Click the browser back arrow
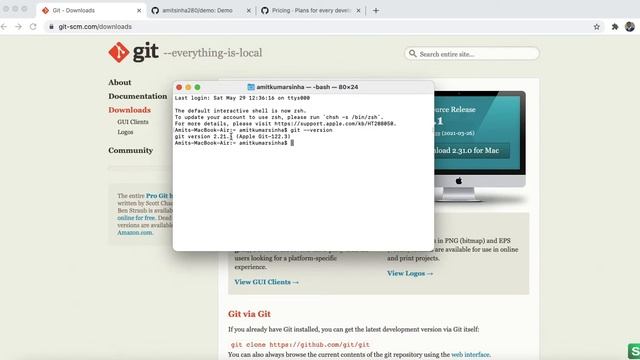This screenshot has height=360, width=640. (x=4, y=27)
